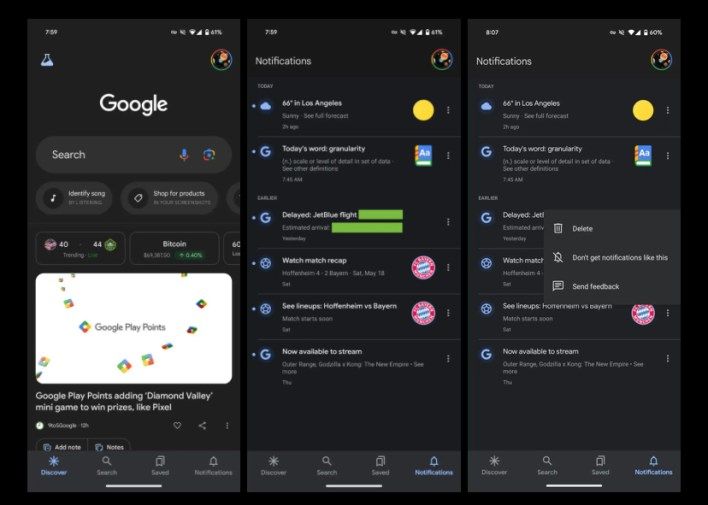Select Notifications tab in first screen
This screenshot has height=505, width=708.
click(214, 466)
